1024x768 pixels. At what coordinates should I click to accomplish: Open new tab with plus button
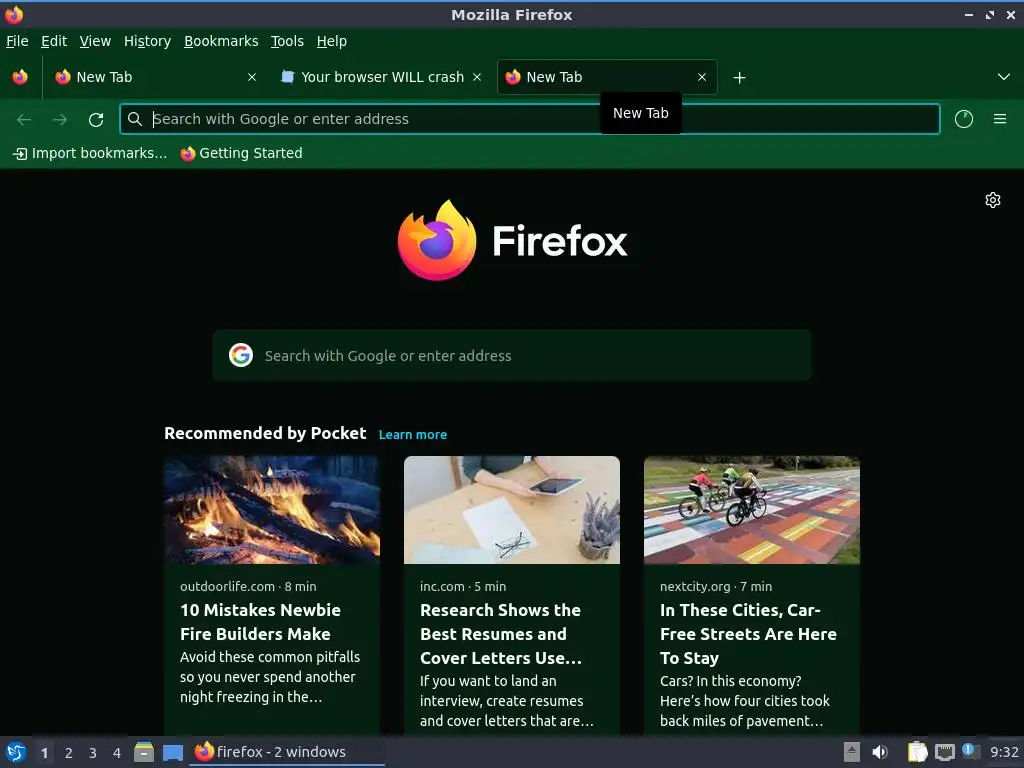coord(739,78)
